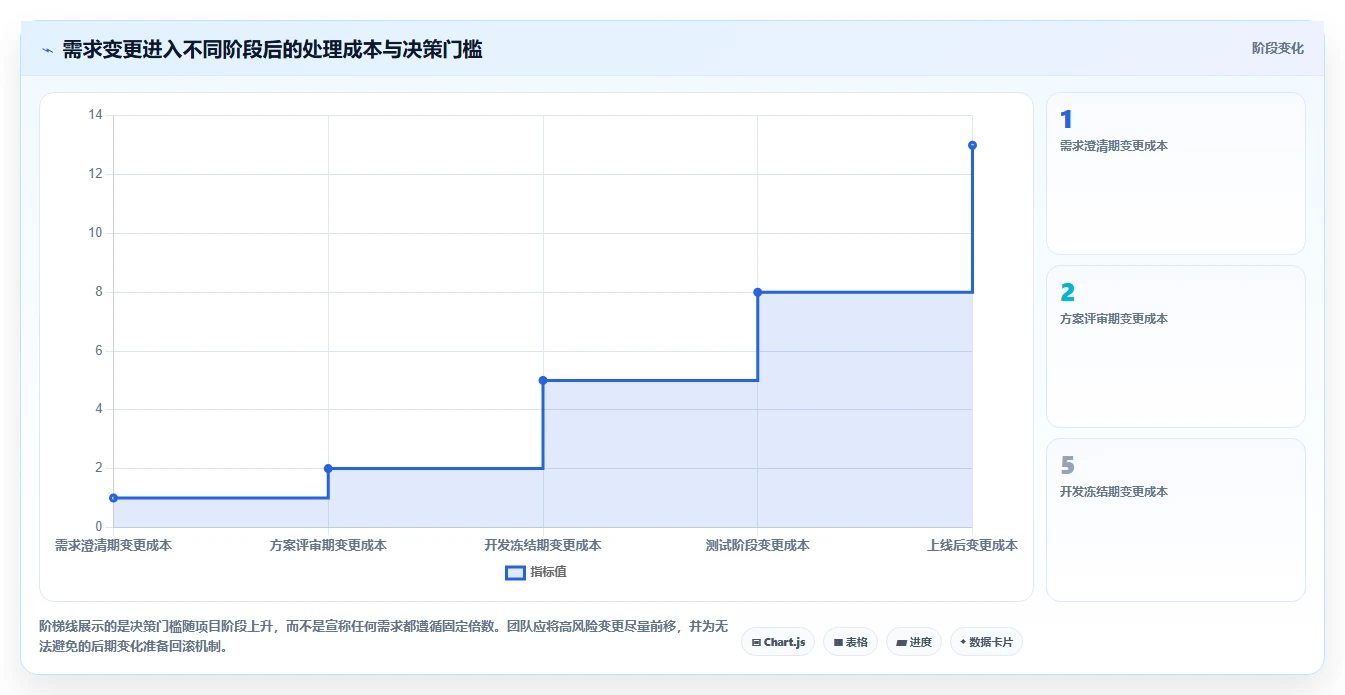The image size is (1345, 695).
Task: Click the 进度 tag icon
Action: 901,642
